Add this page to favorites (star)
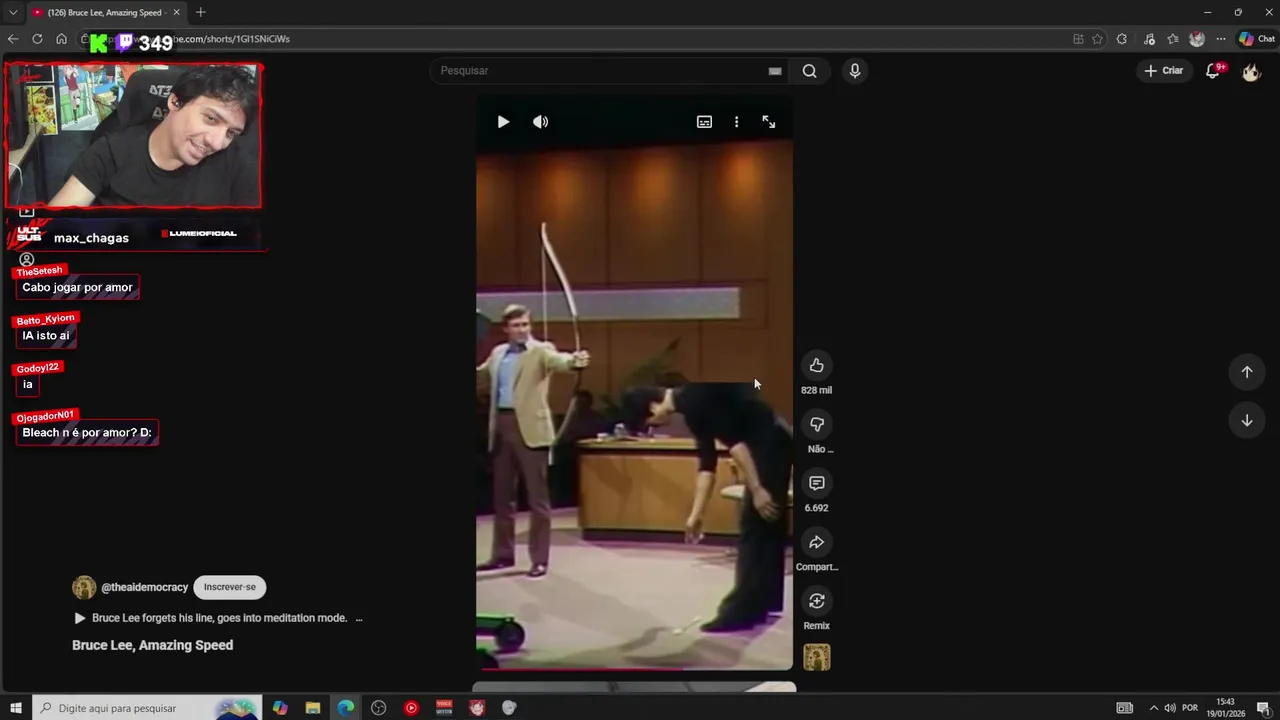 point(1097,39)
